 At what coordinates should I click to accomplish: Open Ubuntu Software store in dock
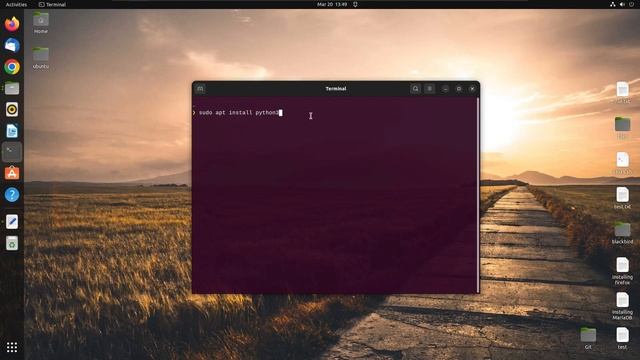click(12, 173)
